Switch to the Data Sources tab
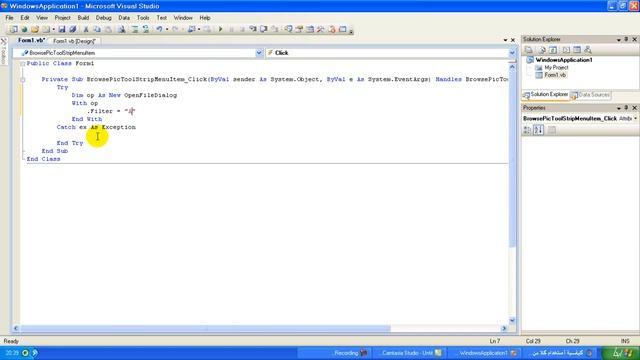This screenshot has width=640, height=360. (591, 95)
